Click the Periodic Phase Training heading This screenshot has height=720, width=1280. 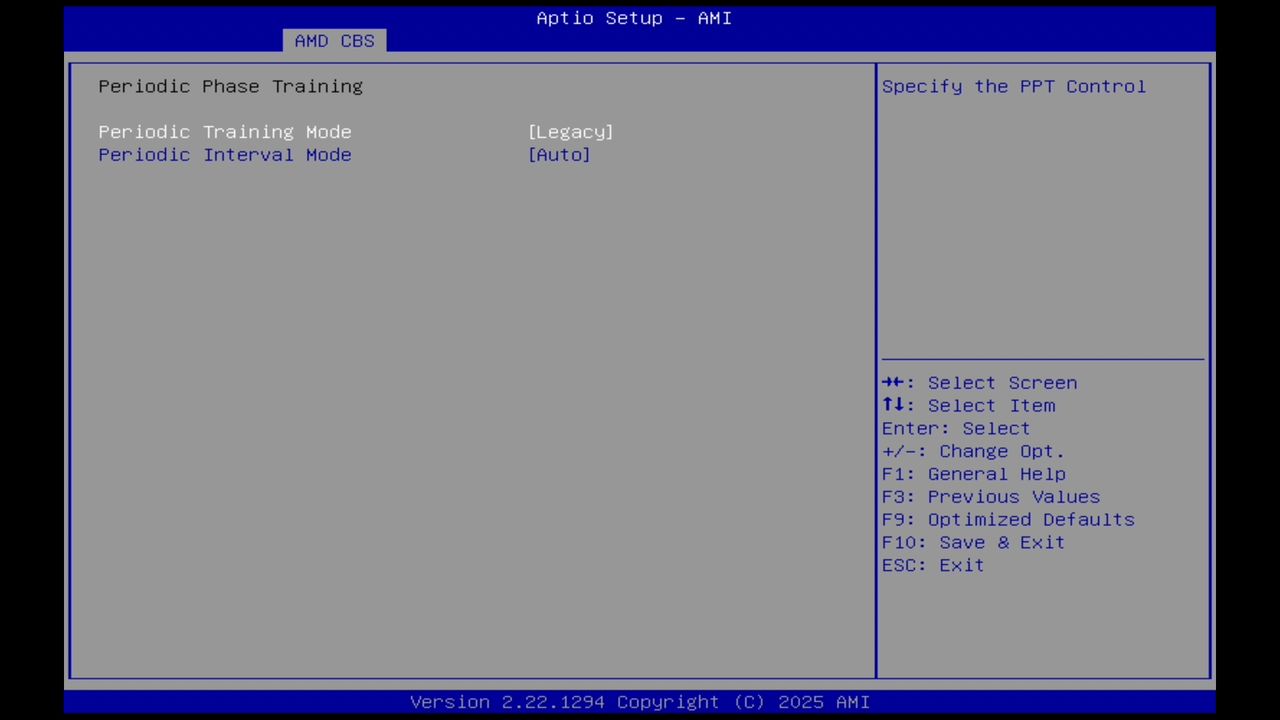(x=230, y=86)
